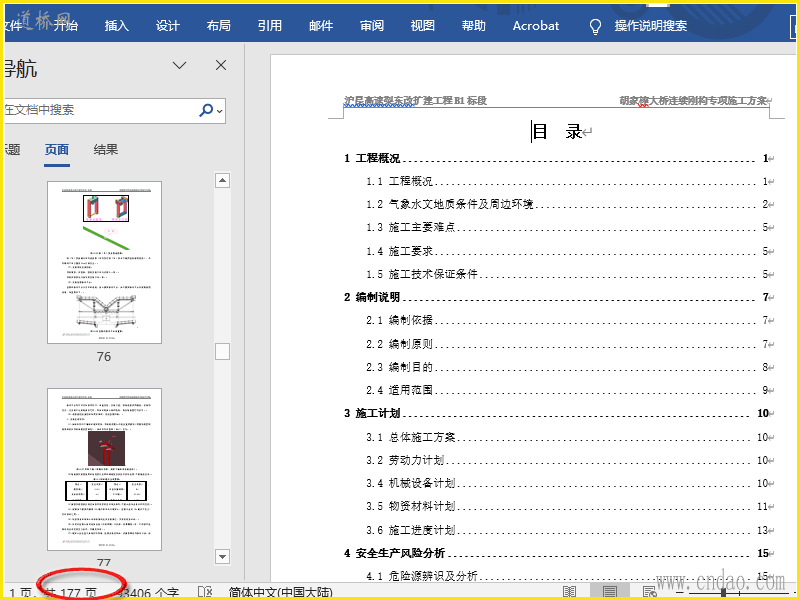The image size is (800, 600).
Task: Click header text 沪昆高速梨东改扩建工程B1标段
Action: pos(415,101)
